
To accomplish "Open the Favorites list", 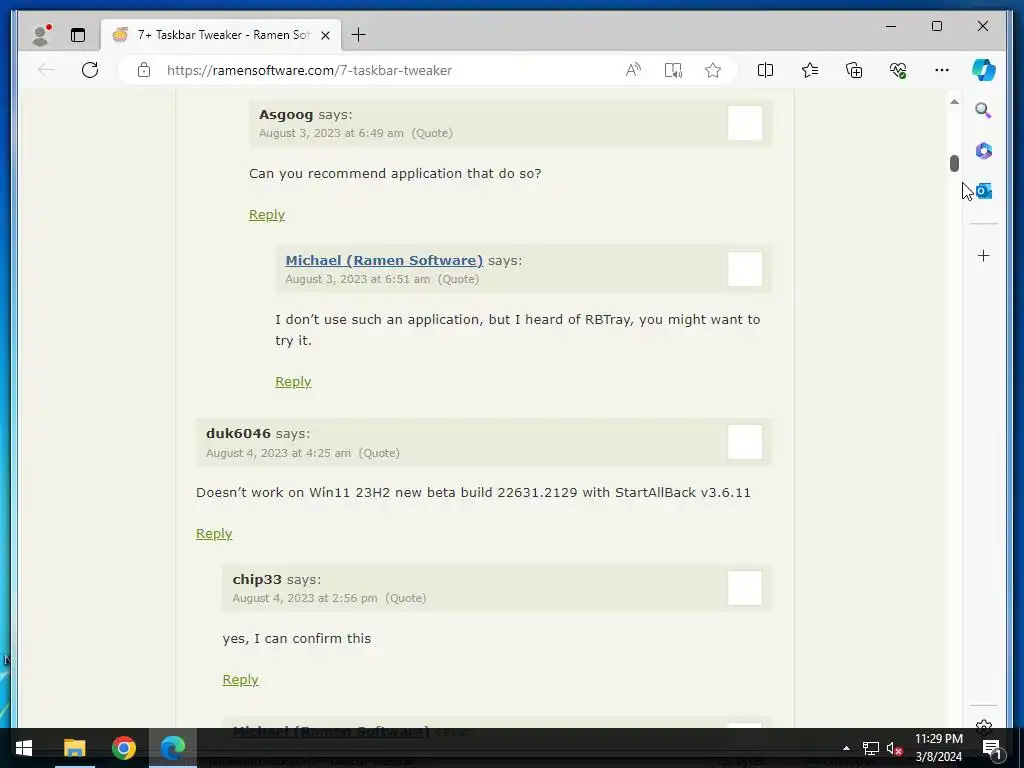I will (810, 70).
